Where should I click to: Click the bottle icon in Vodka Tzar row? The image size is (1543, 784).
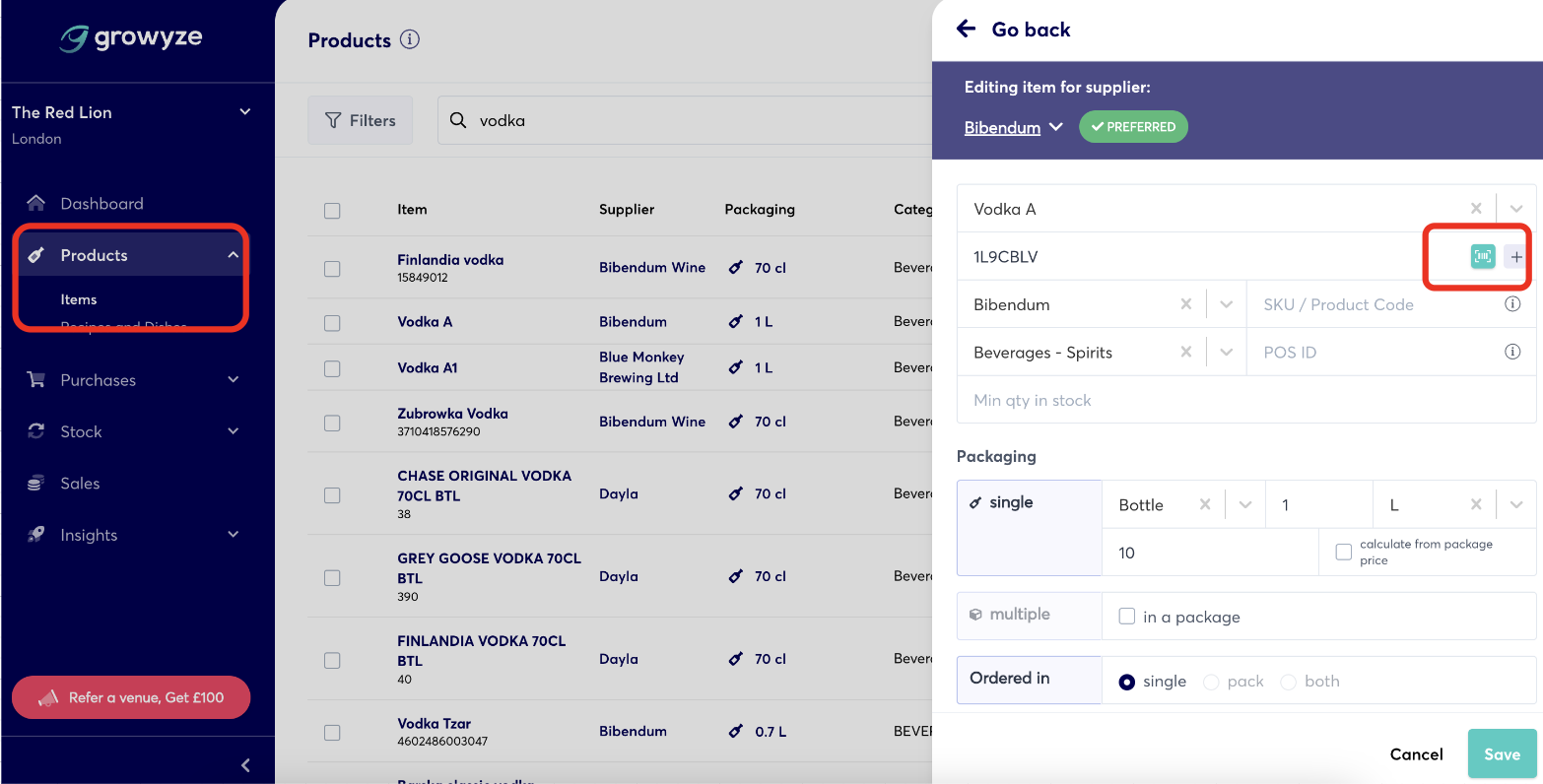point(735,731)
